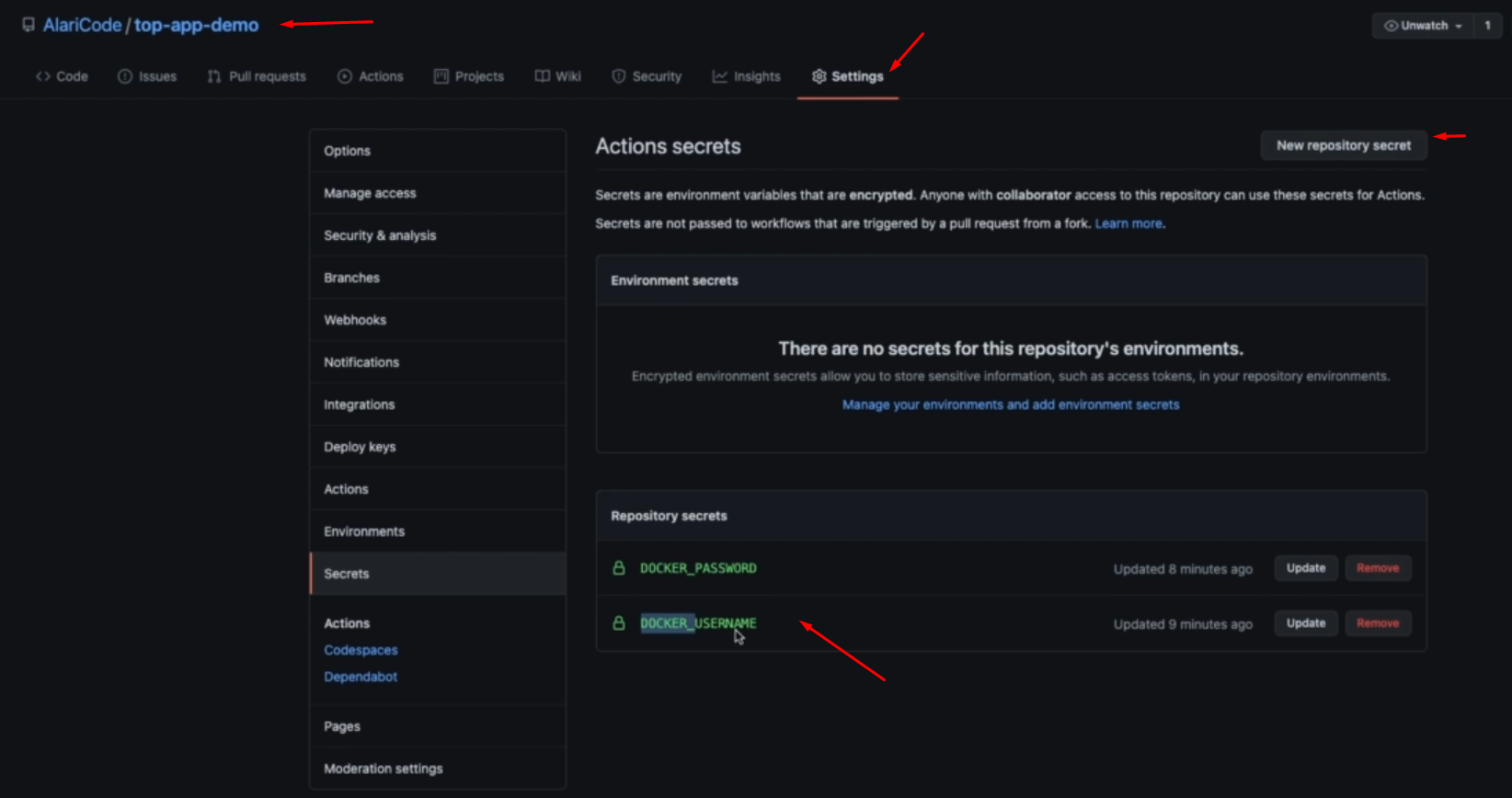
Task: Go to the Security tab
Action: (x=647, y=76)
